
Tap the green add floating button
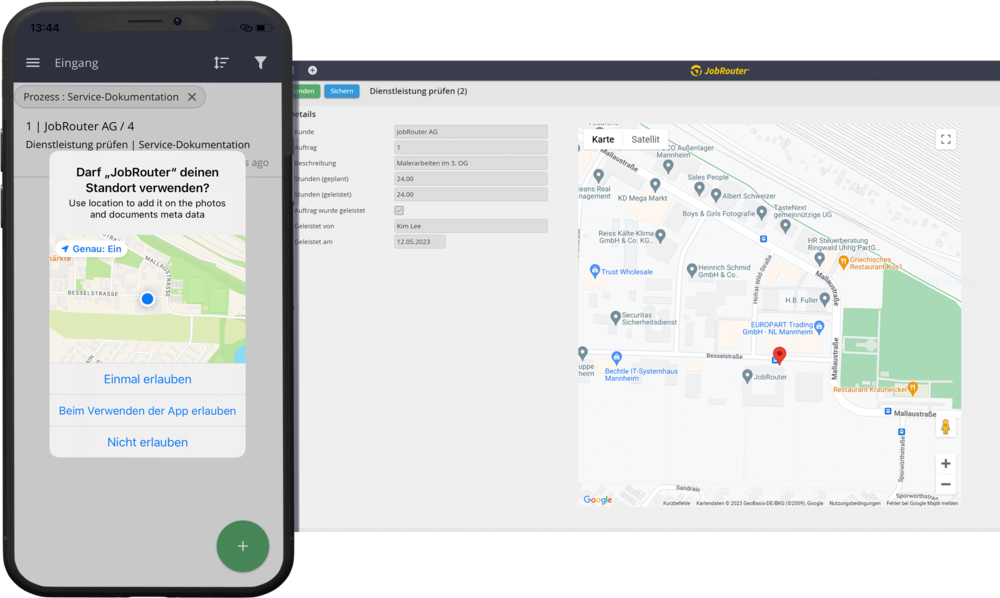[x=242, y=546]
